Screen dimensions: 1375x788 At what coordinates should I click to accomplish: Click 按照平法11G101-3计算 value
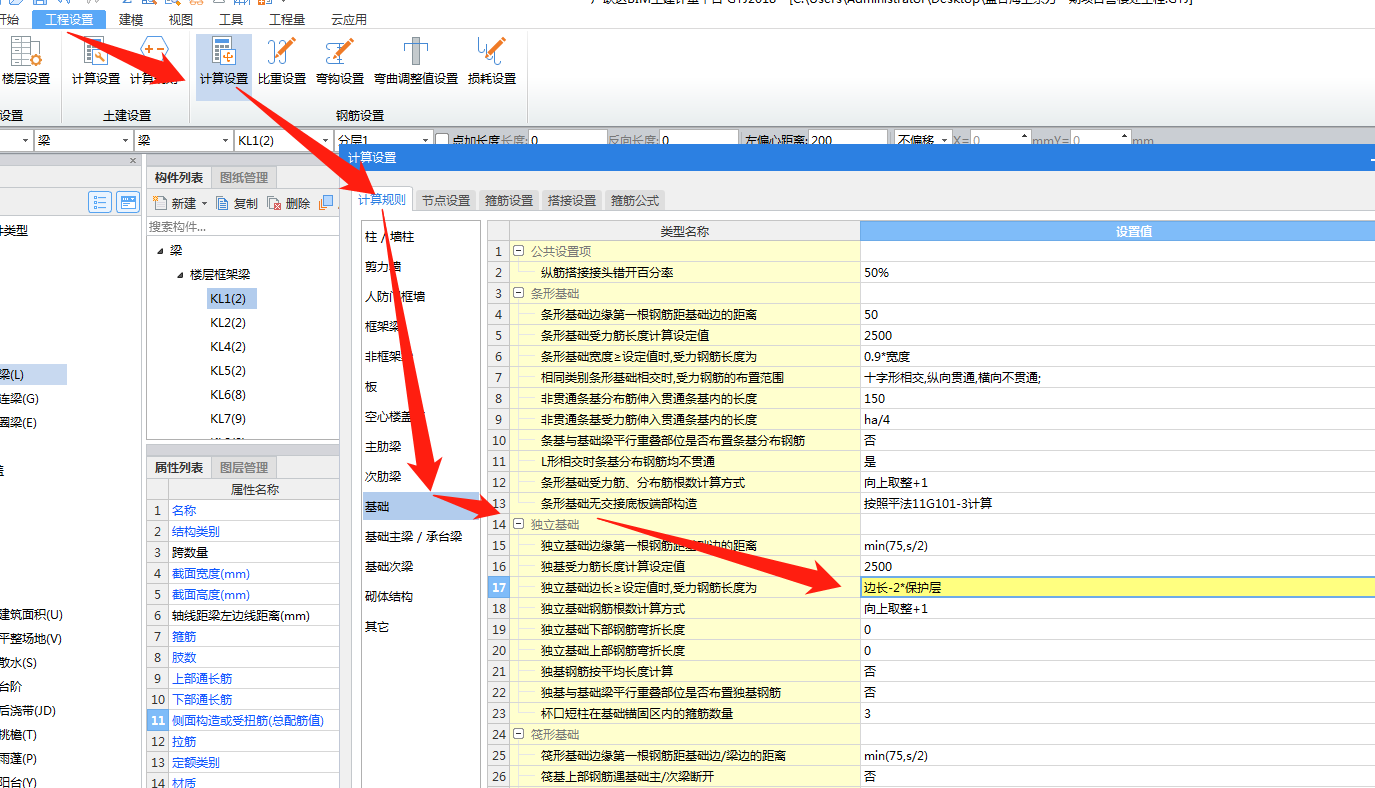[x=1117, y=503]
